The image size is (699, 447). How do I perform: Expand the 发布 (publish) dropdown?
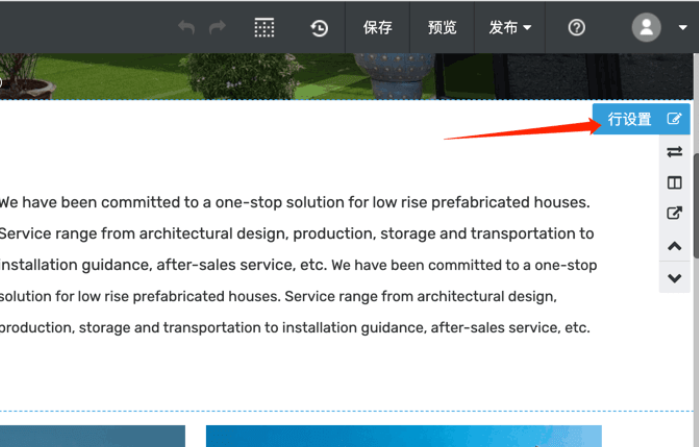tap(510, 28)
